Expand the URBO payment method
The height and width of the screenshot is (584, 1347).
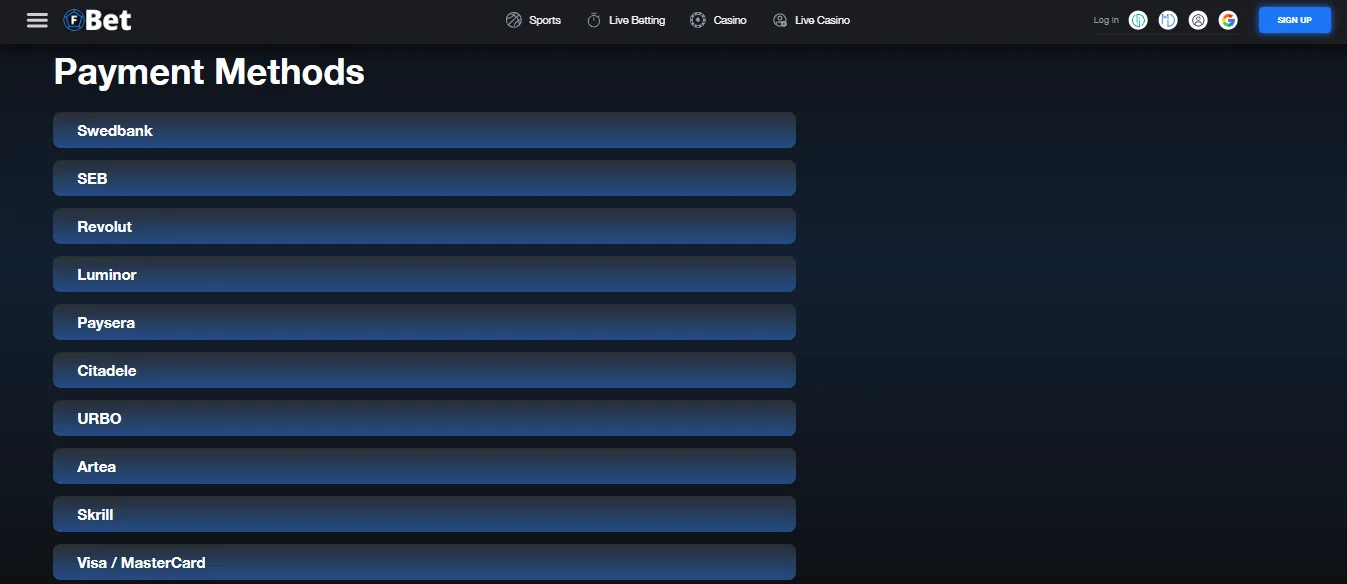pyautogui.click(x=424, y=418)
